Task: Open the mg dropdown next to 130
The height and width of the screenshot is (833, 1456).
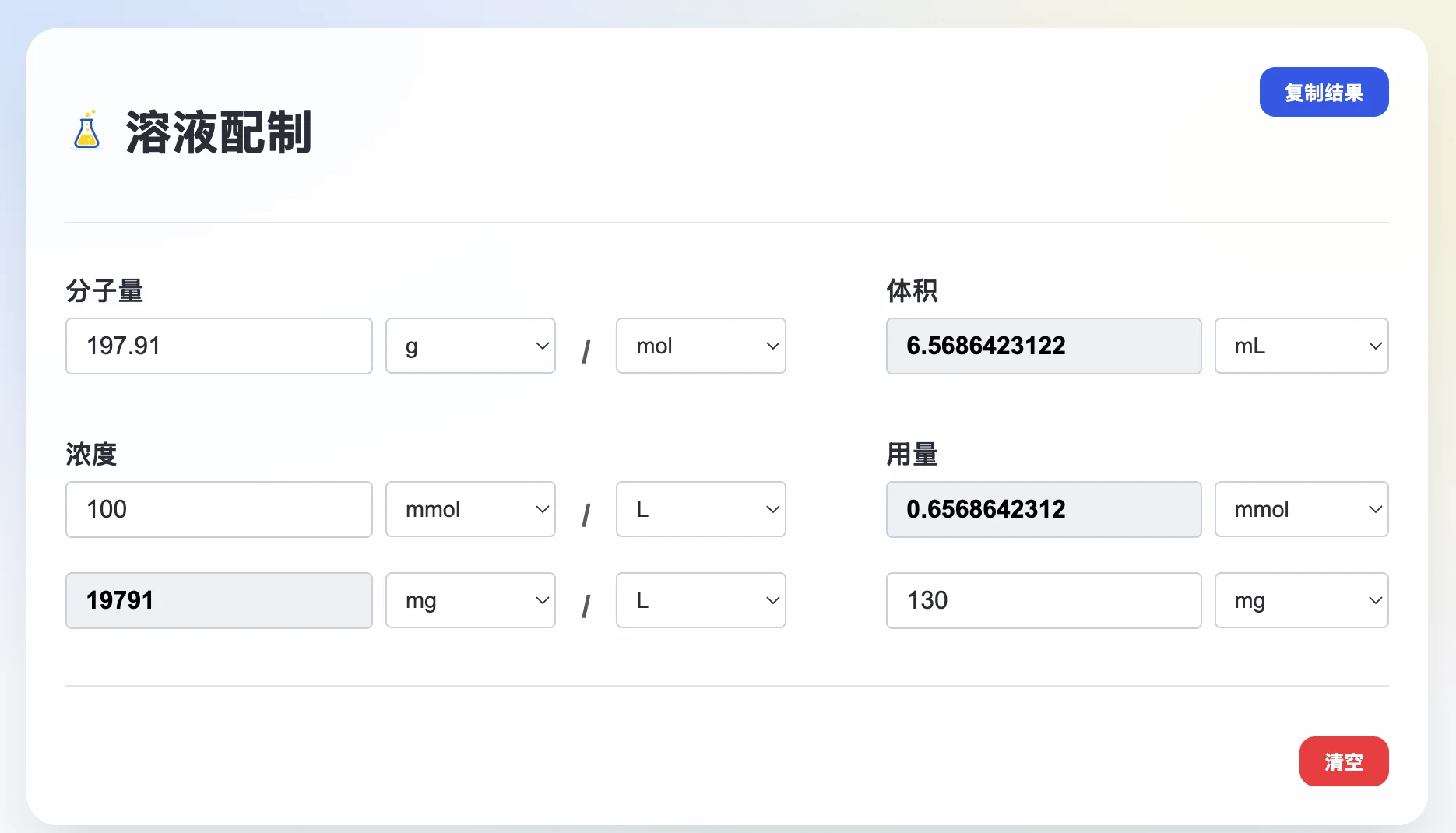Action: [x=1301, y=600]
